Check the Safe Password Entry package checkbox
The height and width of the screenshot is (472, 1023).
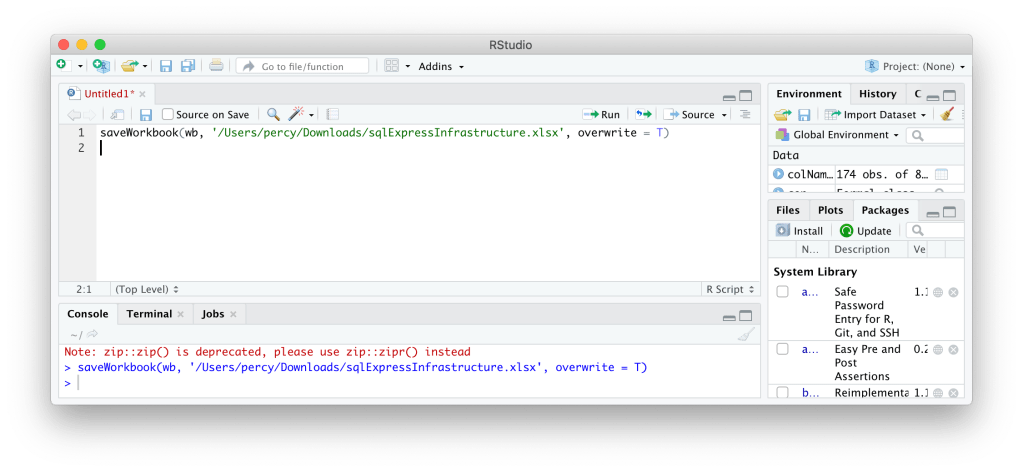782,292
